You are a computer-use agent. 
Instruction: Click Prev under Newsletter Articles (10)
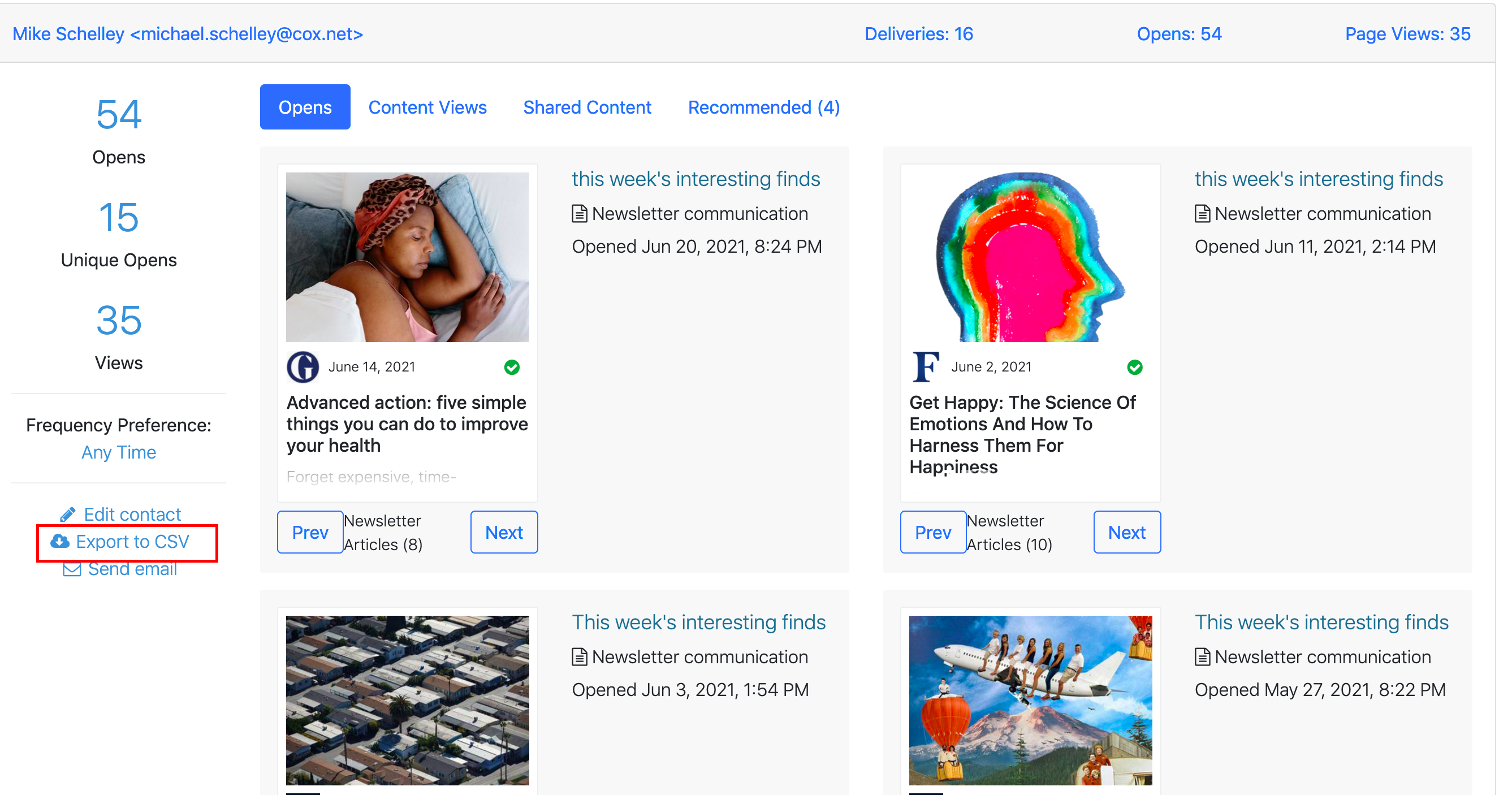pos(932,533)
